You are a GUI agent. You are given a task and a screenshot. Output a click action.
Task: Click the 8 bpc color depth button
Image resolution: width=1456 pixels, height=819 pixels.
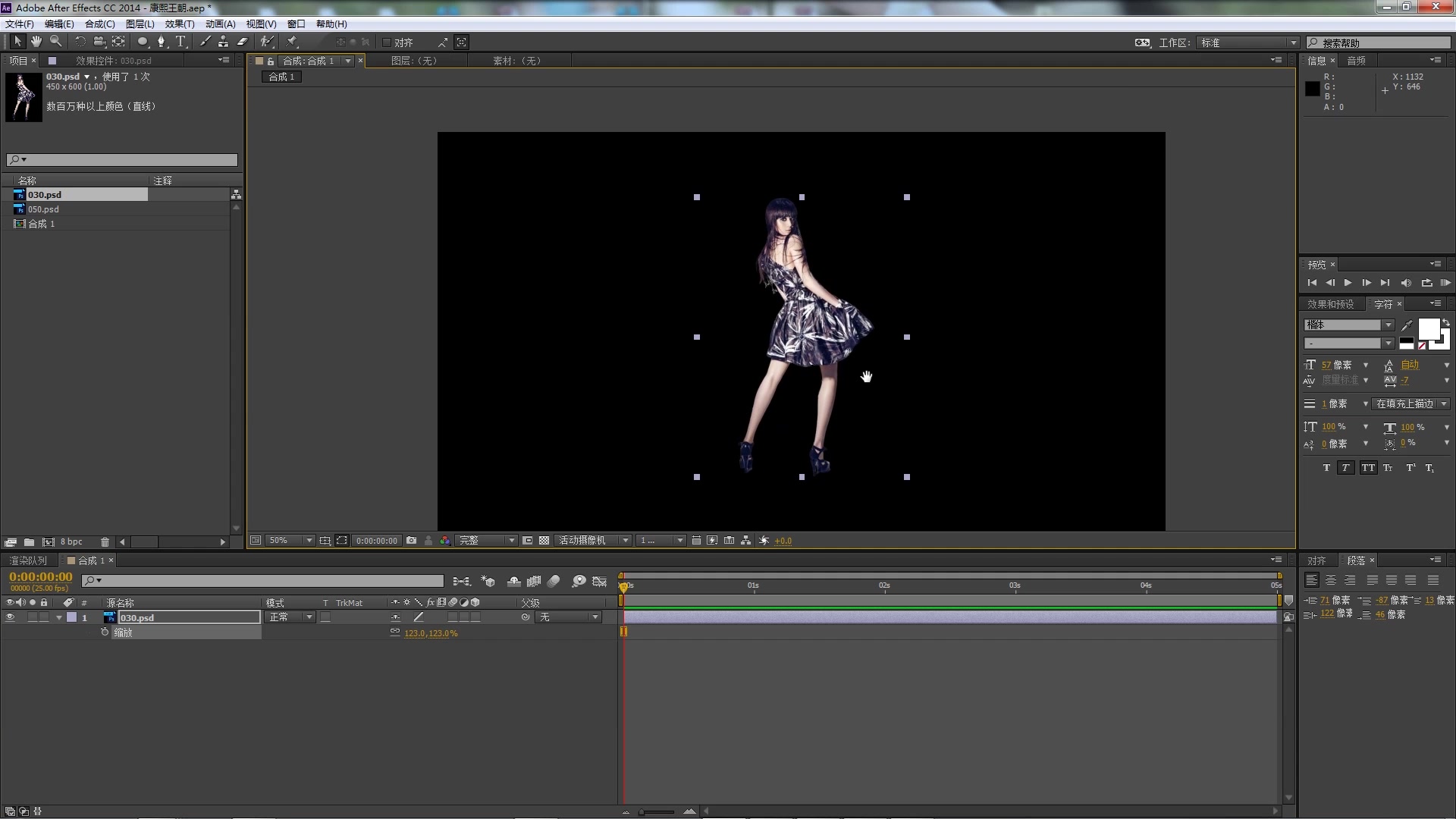pyautogui.click(x=71, y=542)
